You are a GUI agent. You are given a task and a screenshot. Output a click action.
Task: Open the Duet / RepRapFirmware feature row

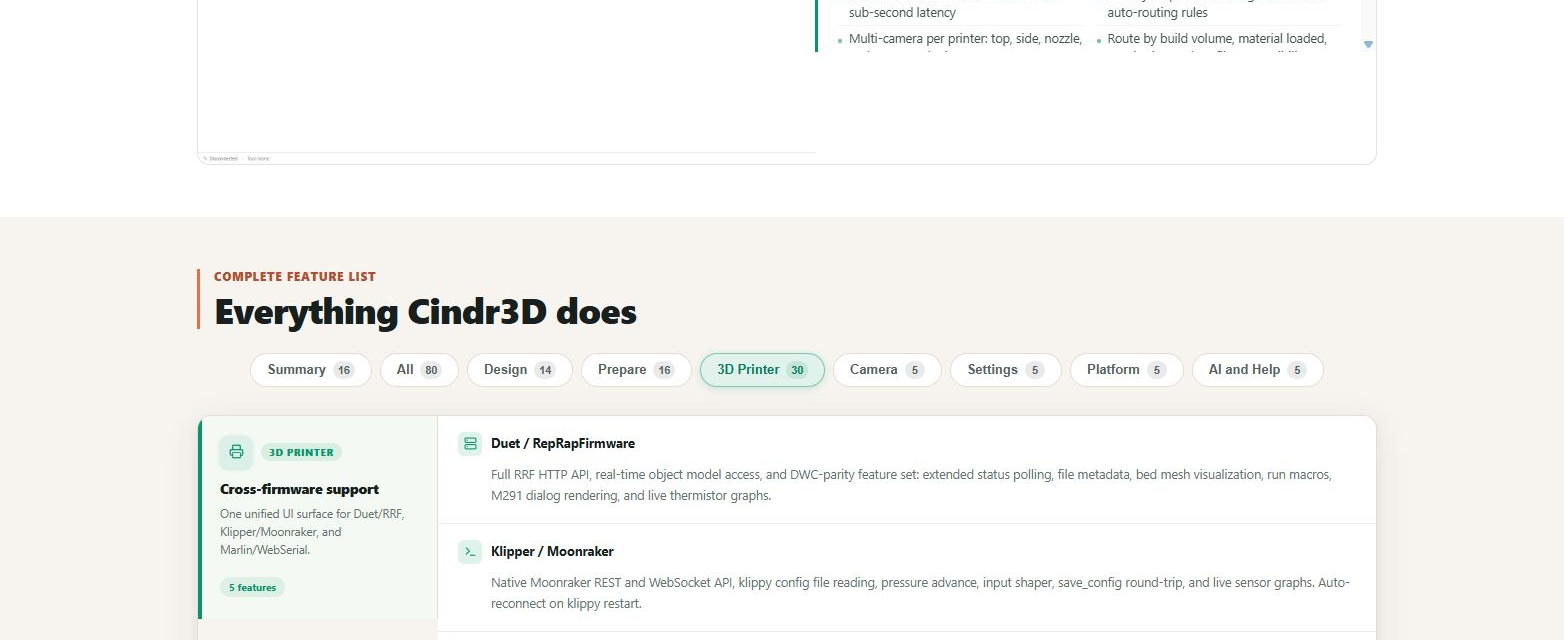pyautogui.click(x=906, y=470)
